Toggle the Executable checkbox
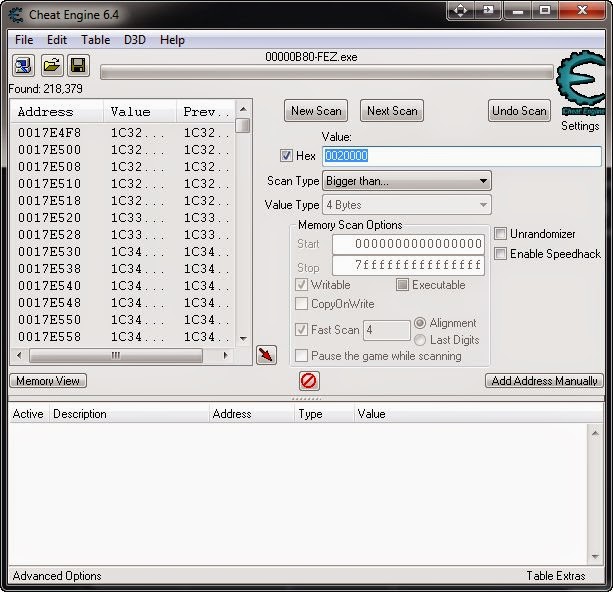Screen dimensions: 613x592 402,284
